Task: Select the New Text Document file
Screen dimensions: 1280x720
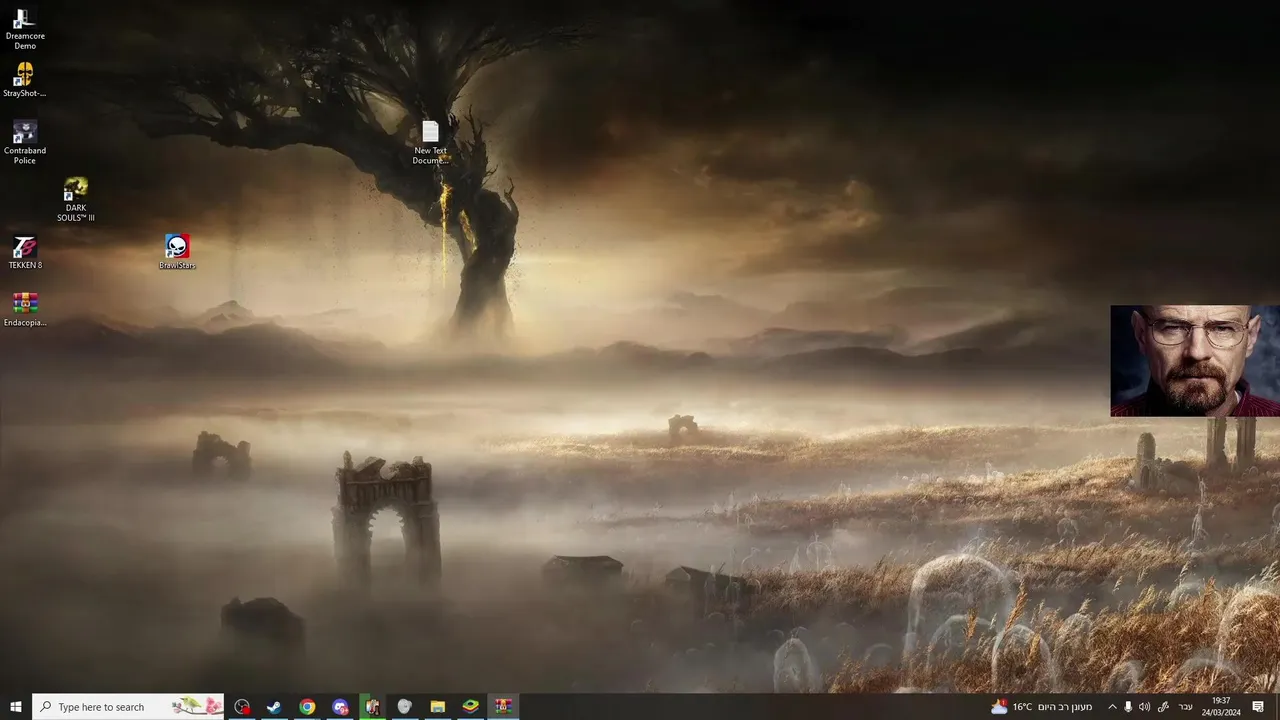Action: click(x=430, y=142)
